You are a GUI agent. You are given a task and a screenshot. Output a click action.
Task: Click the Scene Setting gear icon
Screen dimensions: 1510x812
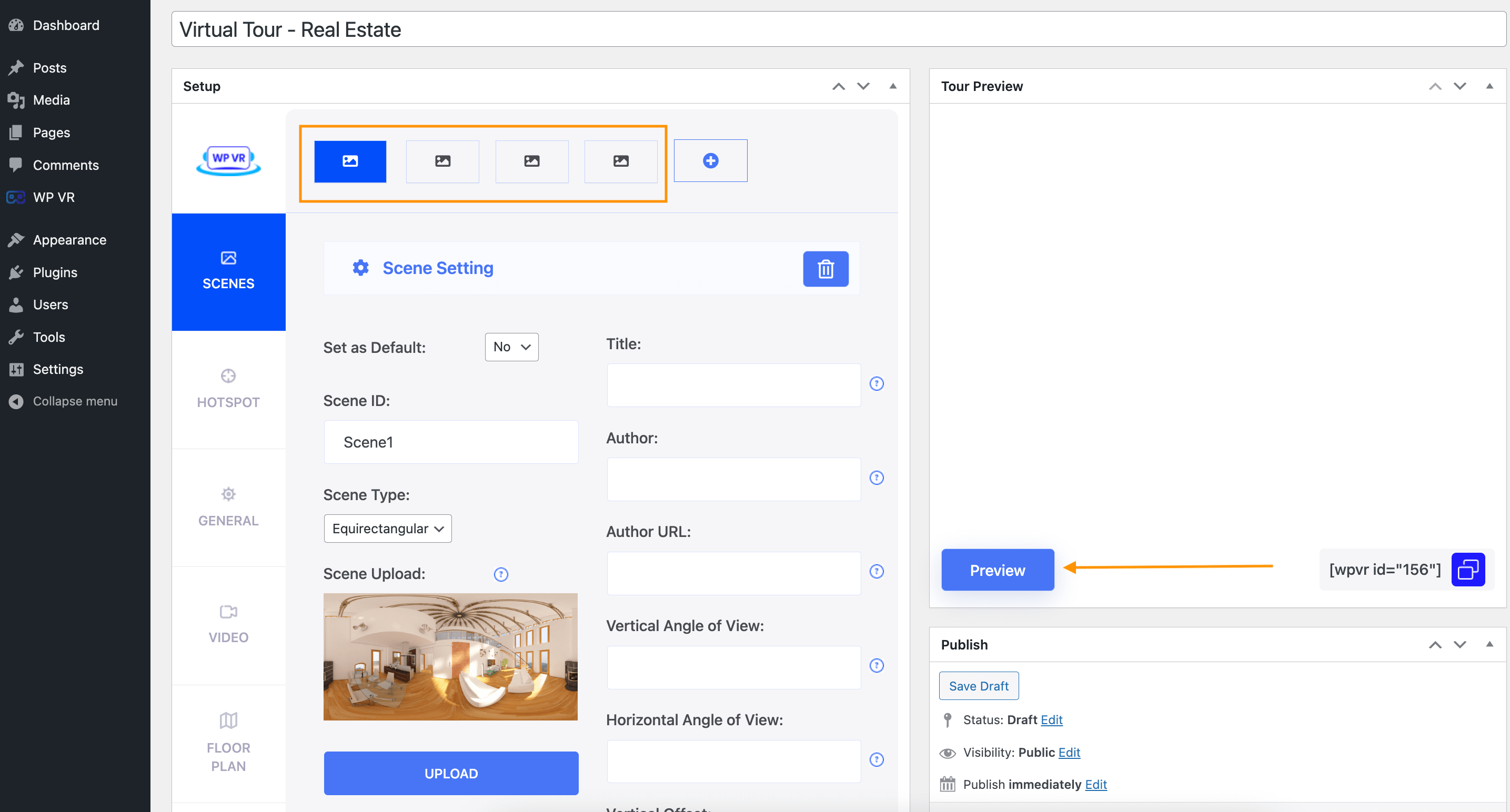click(x=359, y=267)
